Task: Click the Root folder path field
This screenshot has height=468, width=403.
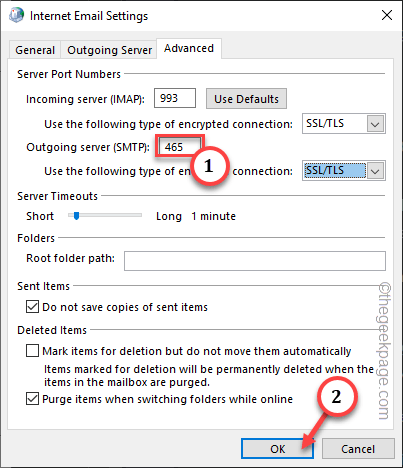Action: click(255, 261)
